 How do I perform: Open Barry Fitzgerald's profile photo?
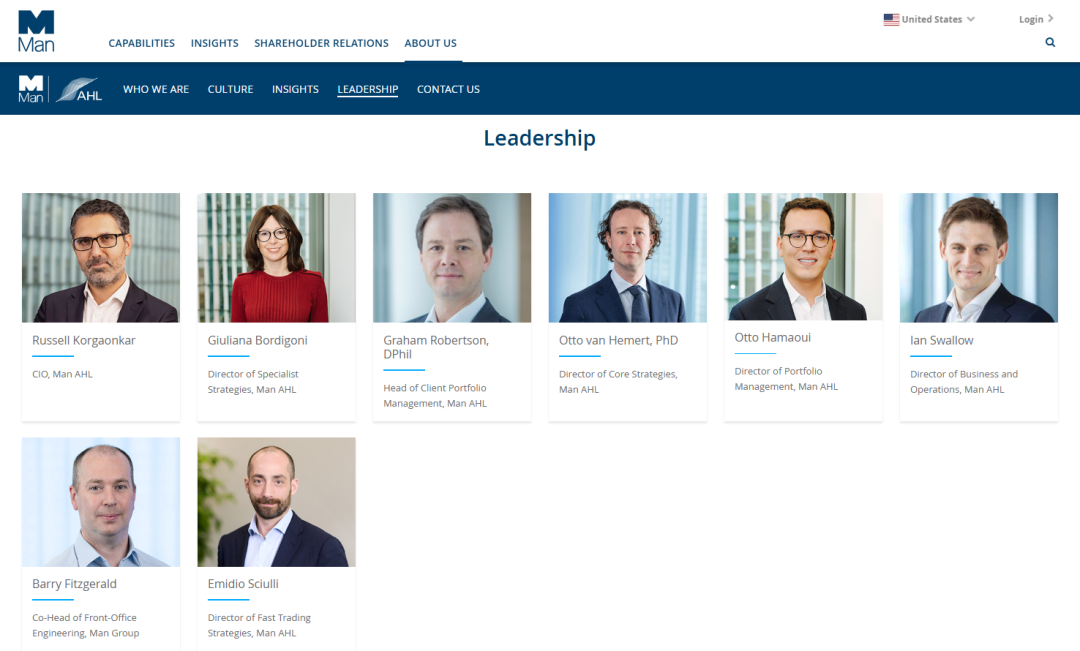point(101,502)
